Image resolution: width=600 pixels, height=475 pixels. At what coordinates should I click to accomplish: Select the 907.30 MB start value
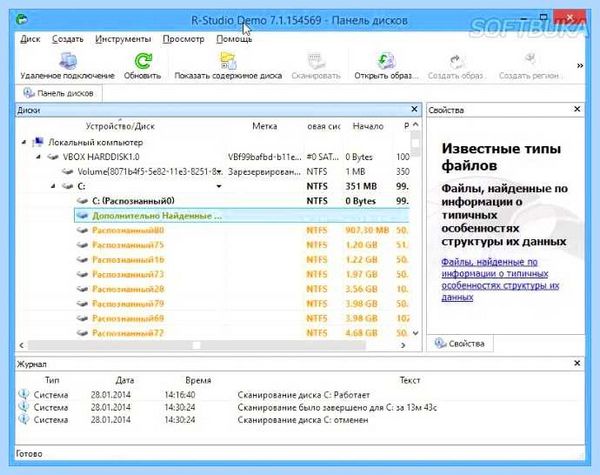367,230
